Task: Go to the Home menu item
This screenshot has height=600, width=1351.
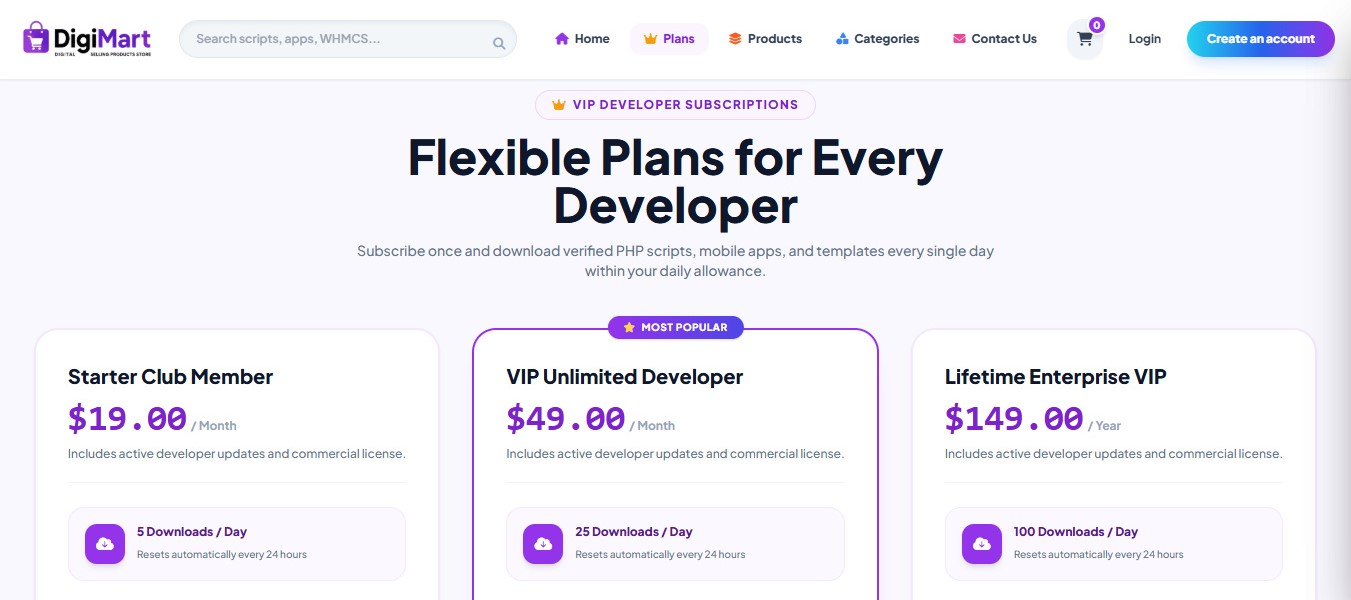Action: click(x=582, y=39)
